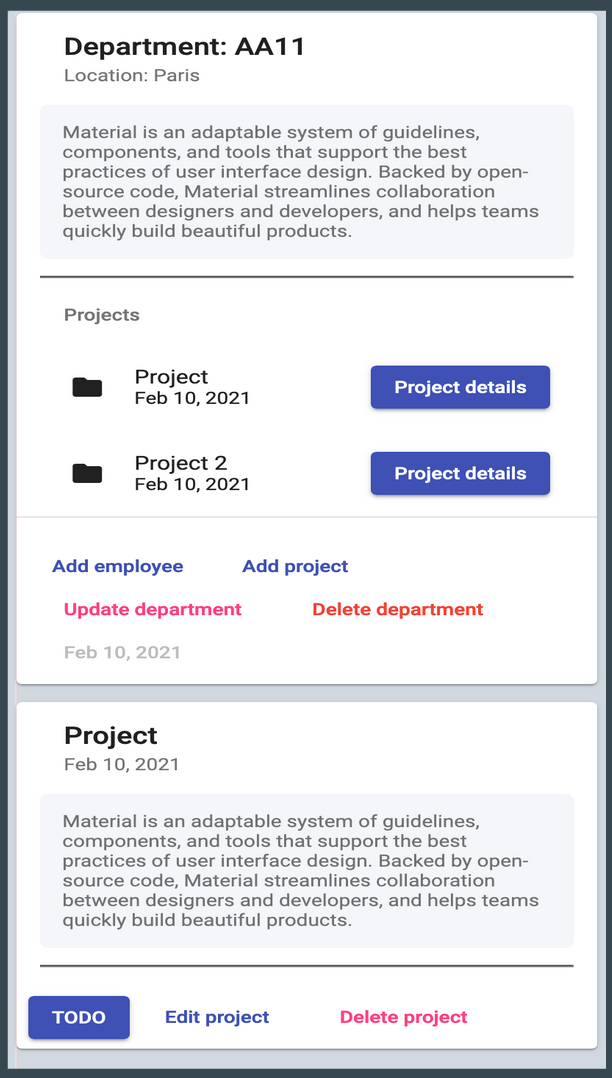Select the Project 2 list item title
The width and height of the screenshot is (612, 1078).
[181, 463]
